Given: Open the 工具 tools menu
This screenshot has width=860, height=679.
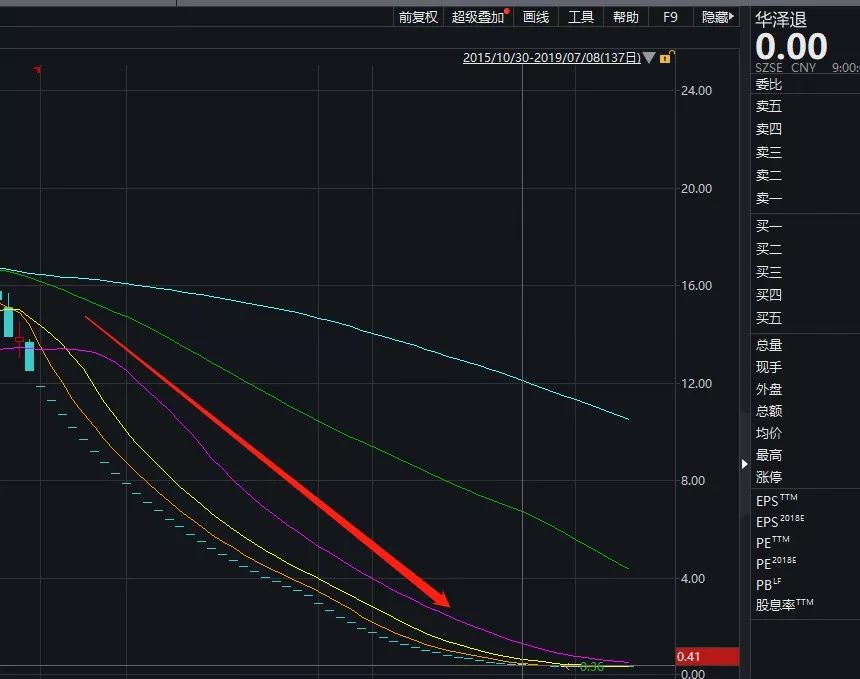Looking at the screenshot, I should [581, 18].
